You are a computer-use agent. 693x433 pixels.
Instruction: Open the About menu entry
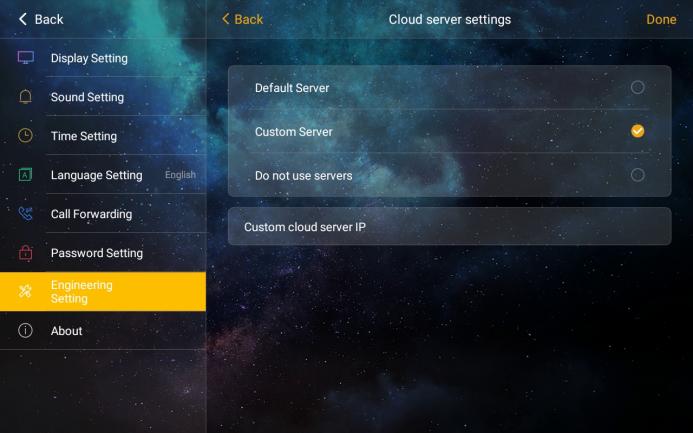103,330
